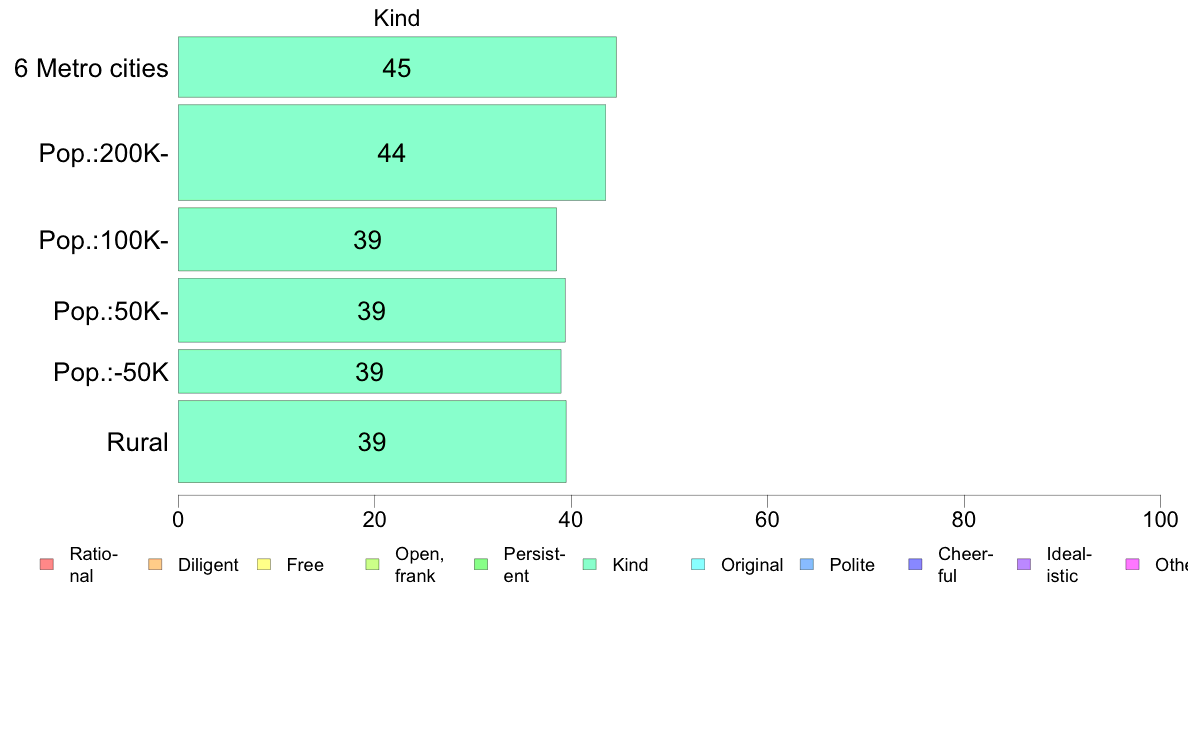Click the Pop.:200K- bar showing 44

tap(392, 152)
